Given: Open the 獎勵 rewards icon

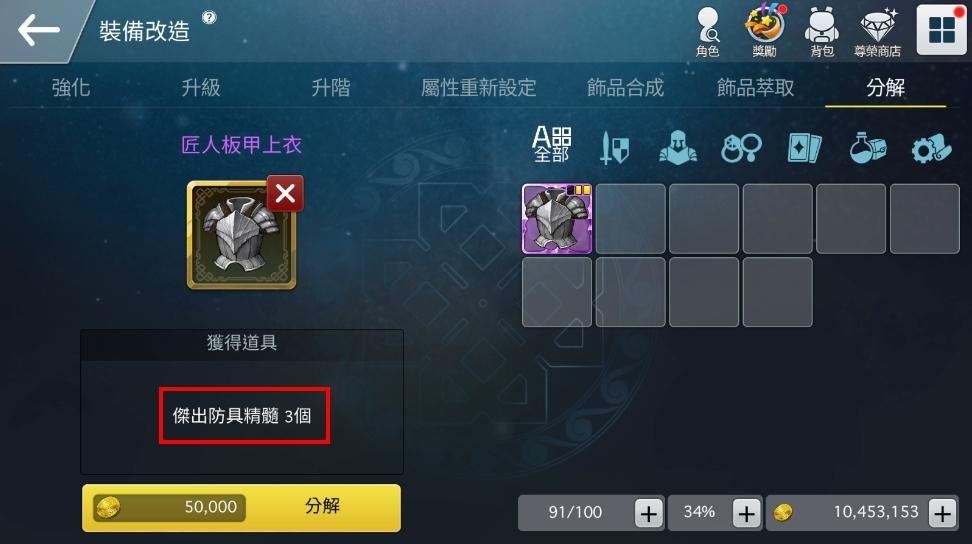Looking at the screenshot, I should [x=764, y=31].
